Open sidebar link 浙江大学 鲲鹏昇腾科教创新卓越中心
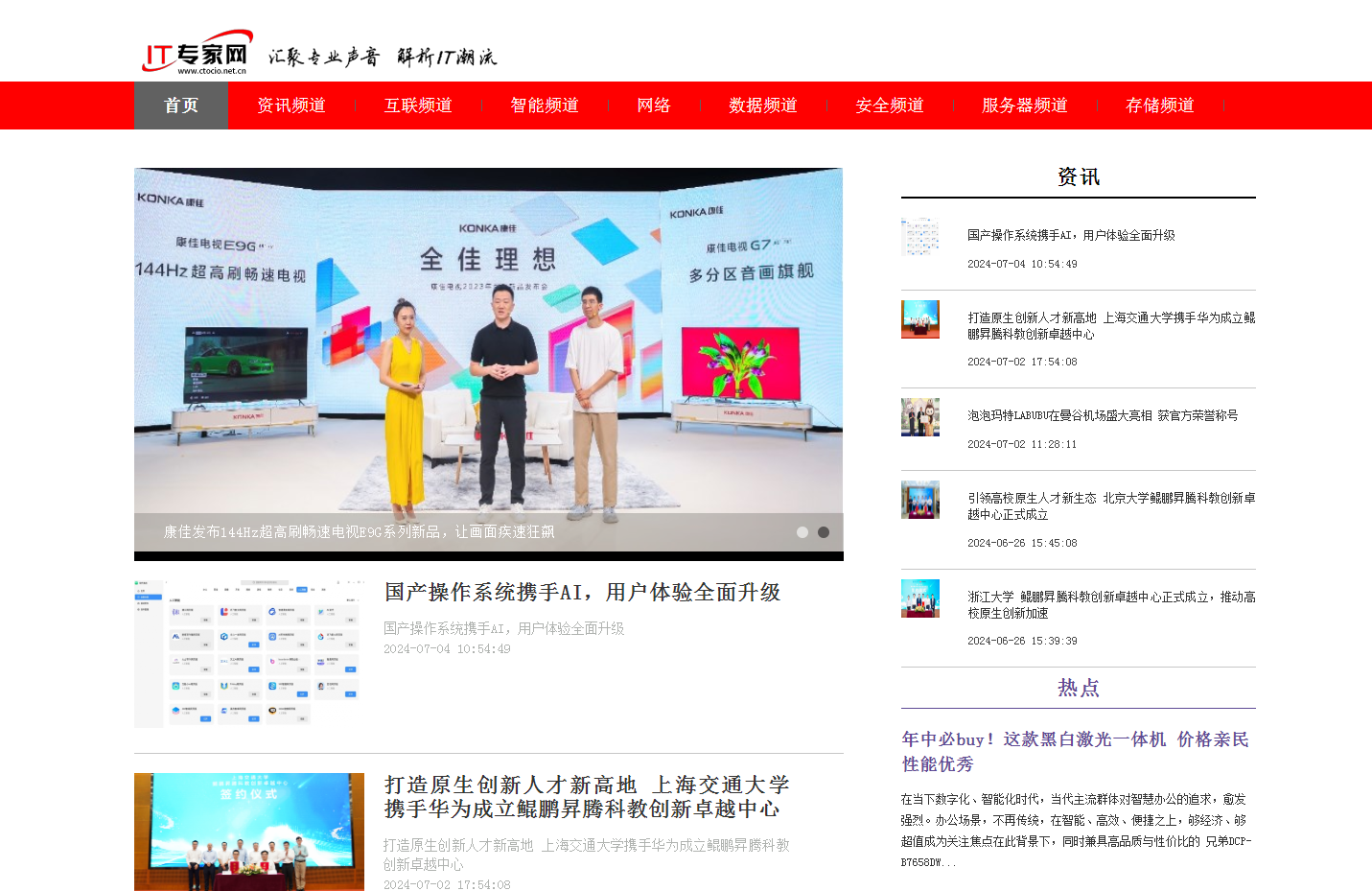This screenshot has height=891, width=1372. pos(1111,605)
